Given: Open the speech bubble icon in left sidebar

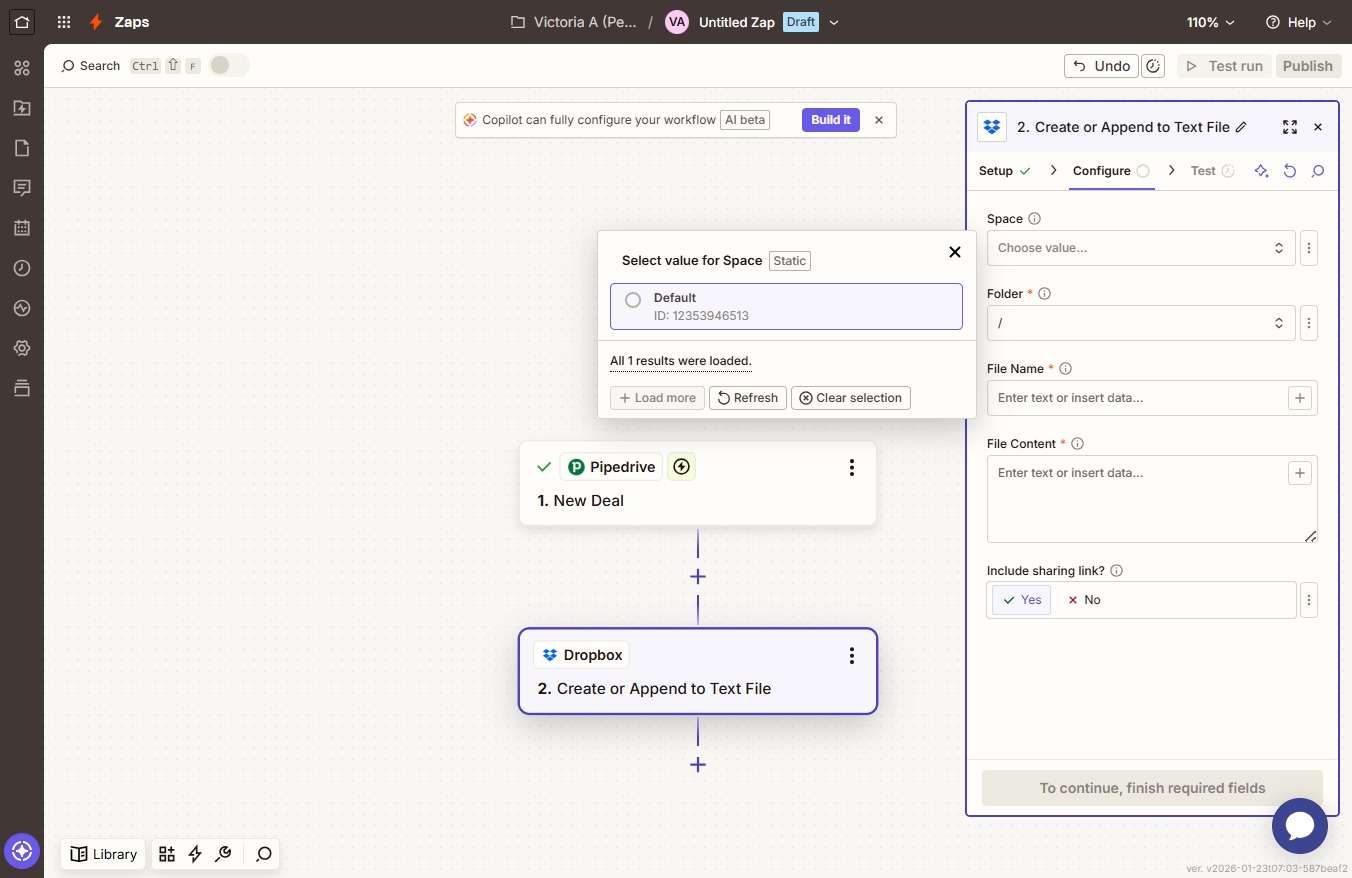Looking at the screenshot, I should (x=22, y=188).
